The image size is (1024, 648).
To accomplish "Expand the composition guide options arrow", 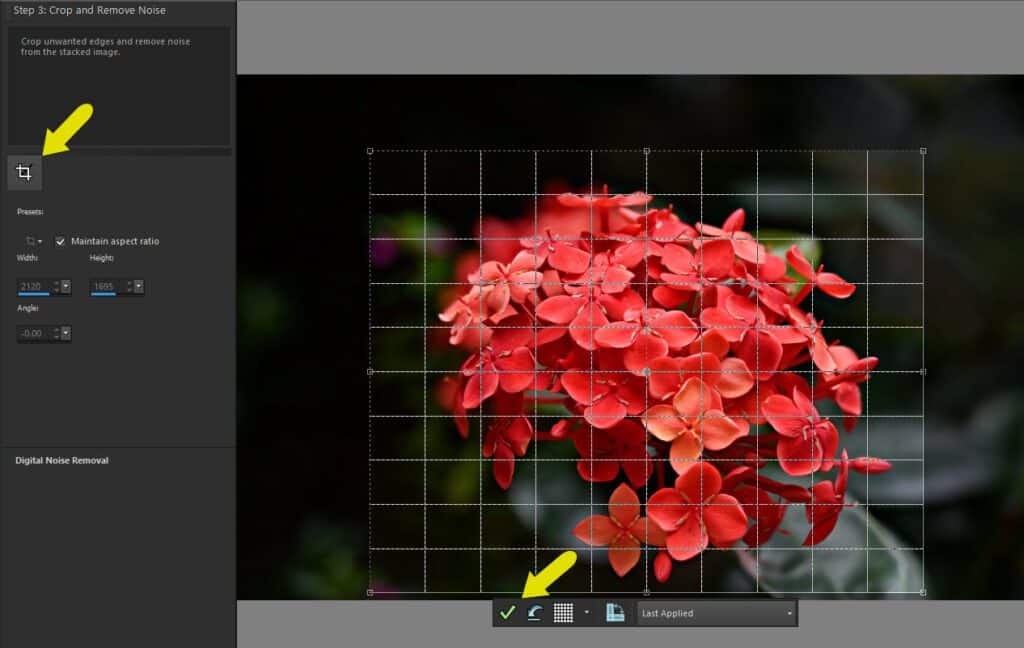I will click(x=586, y=613).
